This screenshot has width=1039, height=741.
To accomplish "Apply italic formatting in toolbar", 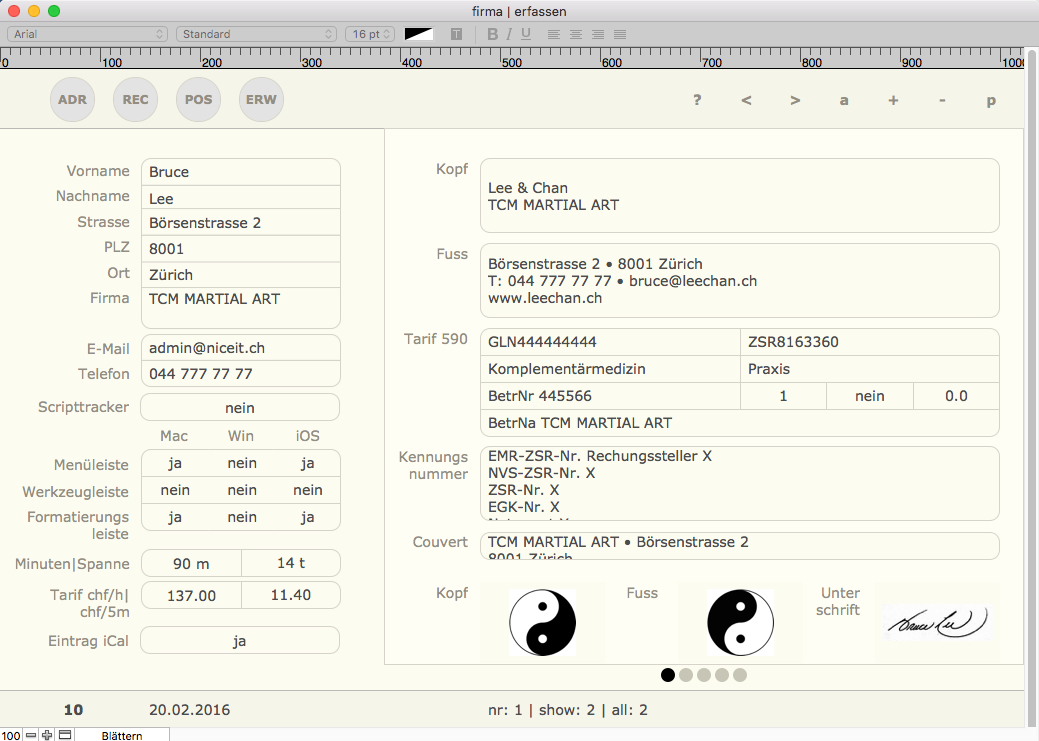I will tap(509, 34).
